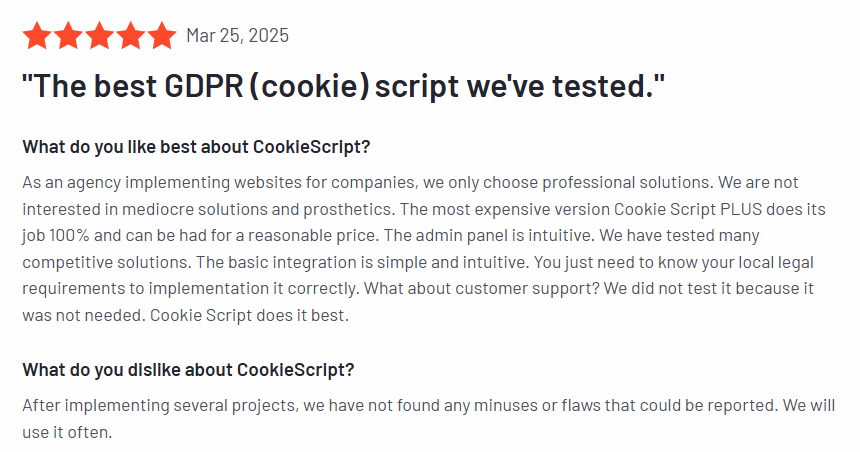Click the Mar 25, 2025 review date
860x452 pixels.
click(237, 36)
